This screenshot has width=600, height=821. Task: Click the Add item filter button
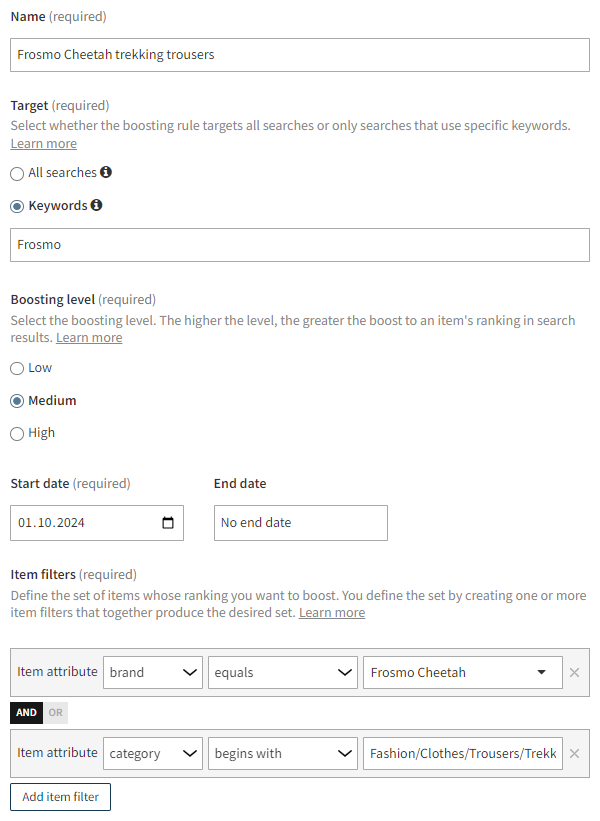pos(60,796)
